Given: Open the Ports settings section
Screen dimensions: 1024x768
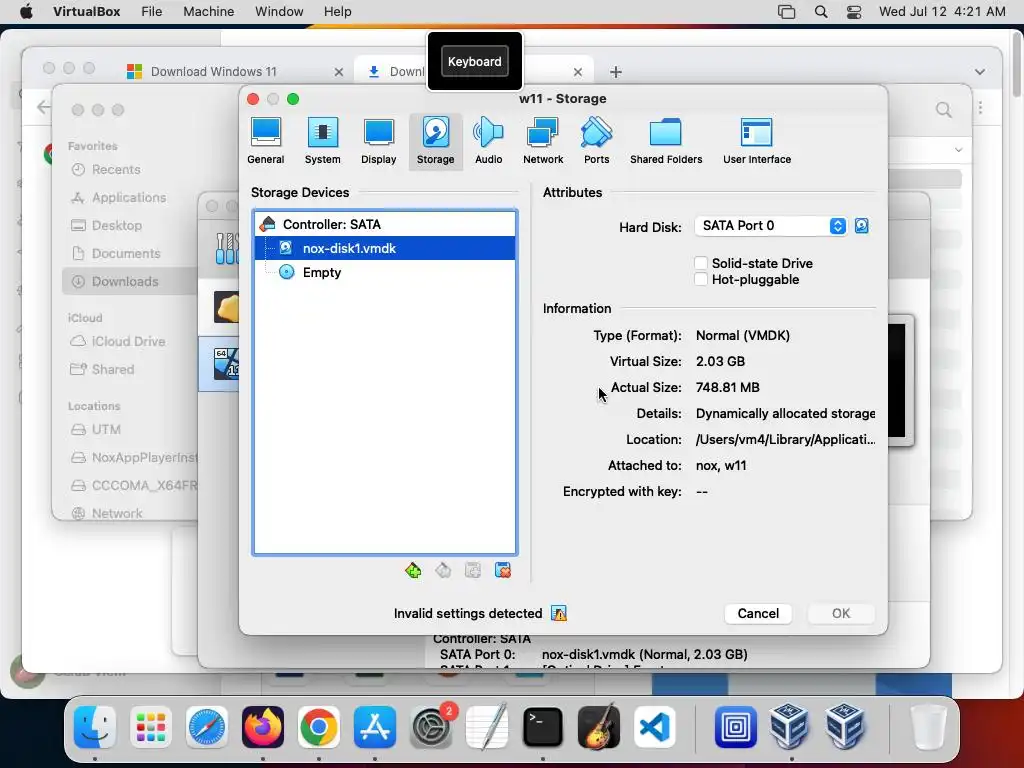Looking at the screenshot, I should [x=596, y=141].
